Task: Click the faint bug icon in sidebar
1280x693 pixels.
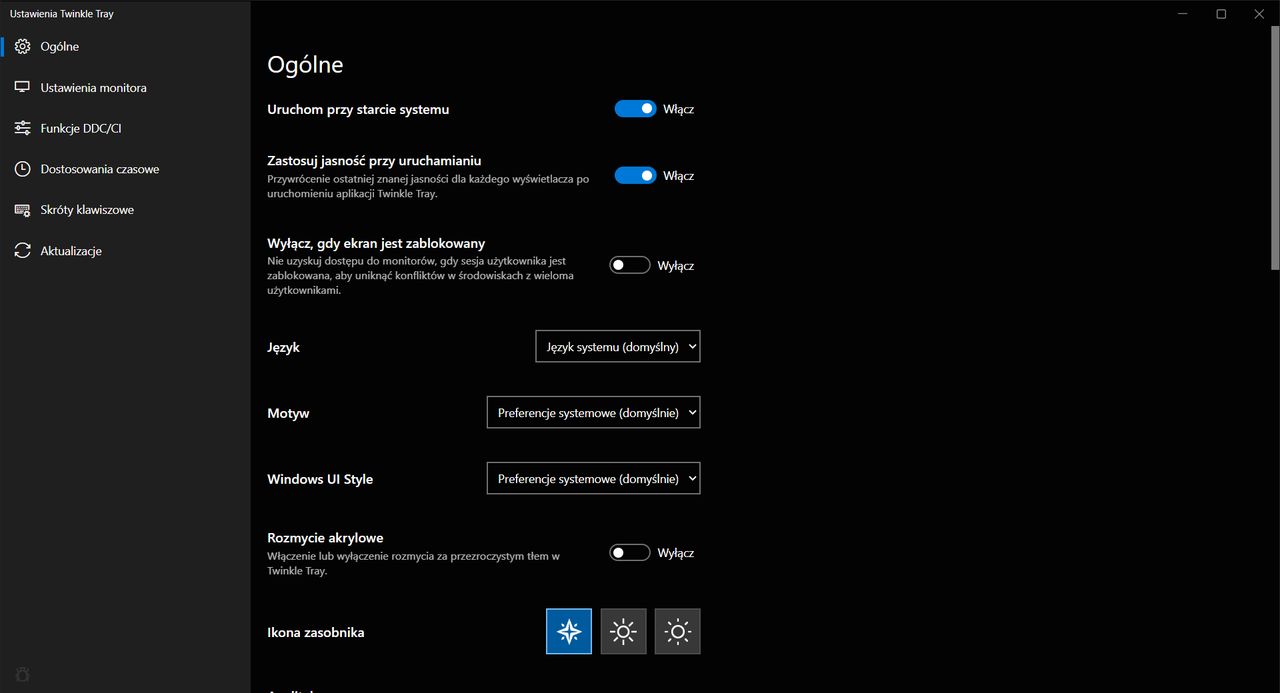Action: [x=22, y=674]
